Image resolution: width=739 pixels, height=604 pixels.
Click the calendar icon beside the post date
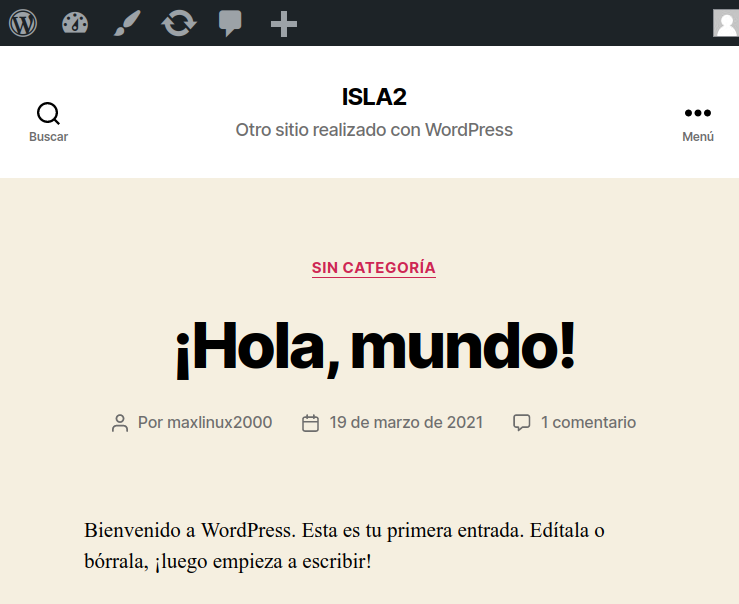pos(310,423)
